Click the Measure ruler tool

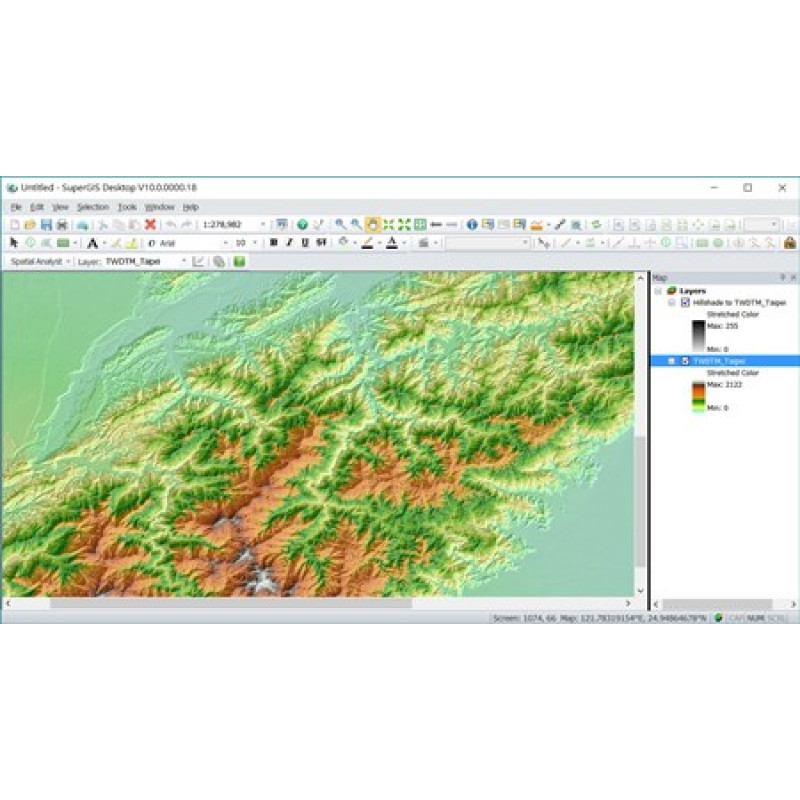click(x=560, y=224)
